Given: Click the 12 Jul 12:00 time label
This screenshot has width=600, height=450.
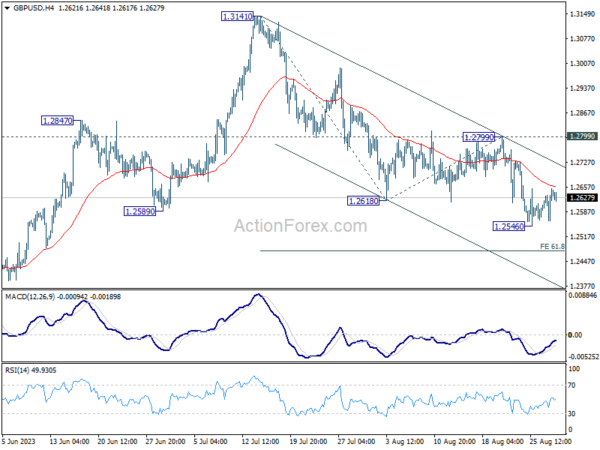Looking at the screenshot, I should pyautogui.click(x=261, y=441).
